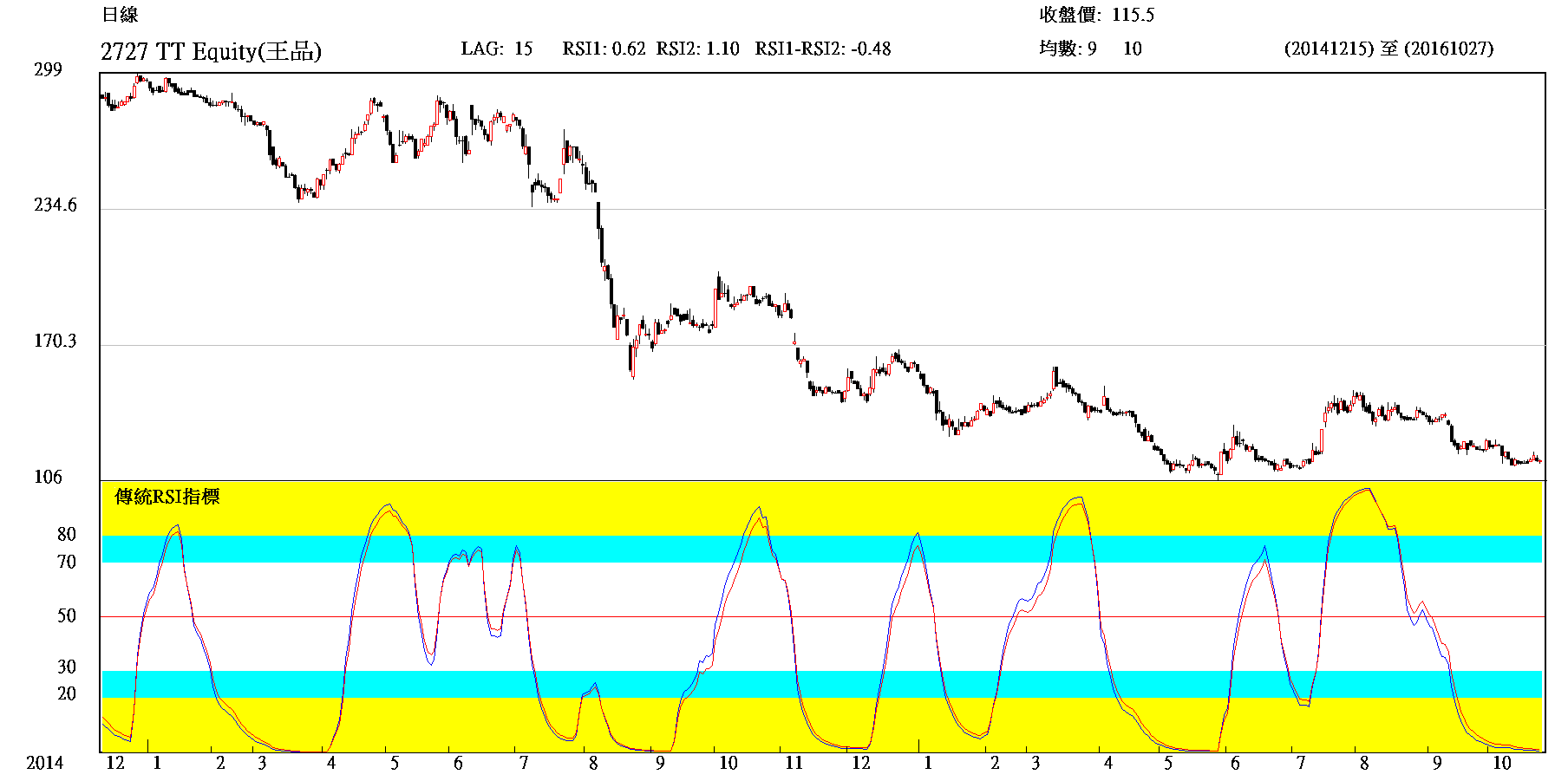Viewport: 1568px width, 781px height.
Task: Click the month 11 marker on time axis
Action: [x=794, y=763]
